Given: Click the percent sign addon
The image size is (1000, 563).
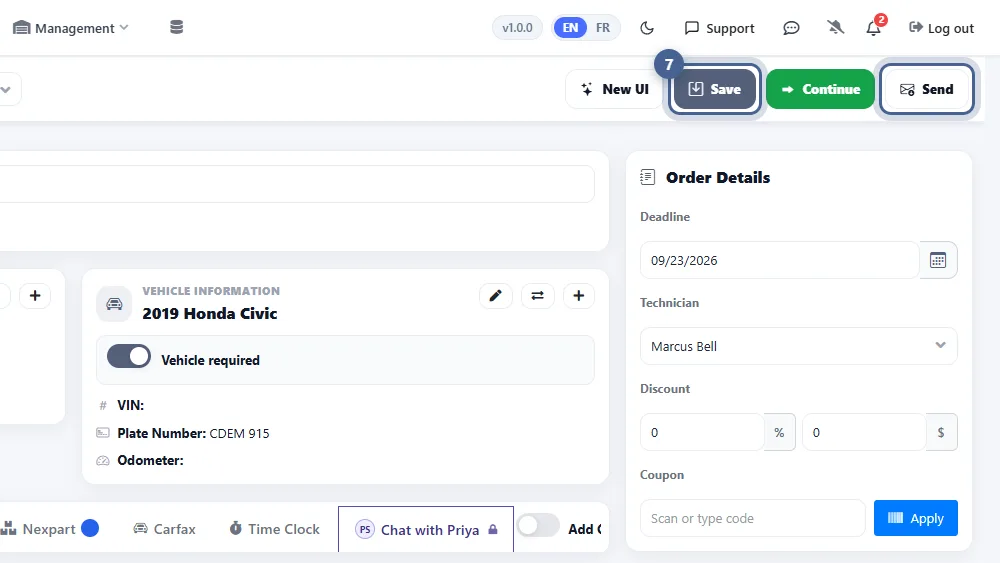Looking at the screenshot, I should pyautogui.click(x=779, y=432).
